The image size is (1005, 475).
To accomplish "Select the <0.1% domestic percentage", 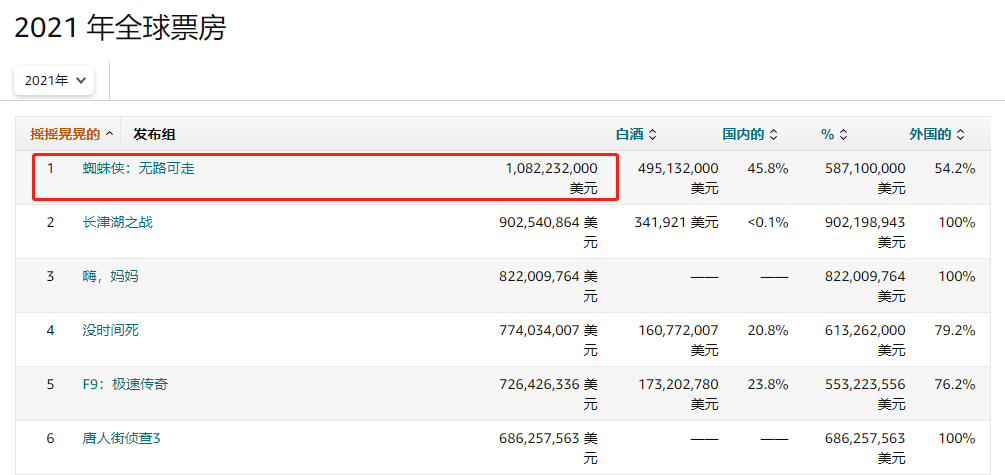I will coord(768,222).
